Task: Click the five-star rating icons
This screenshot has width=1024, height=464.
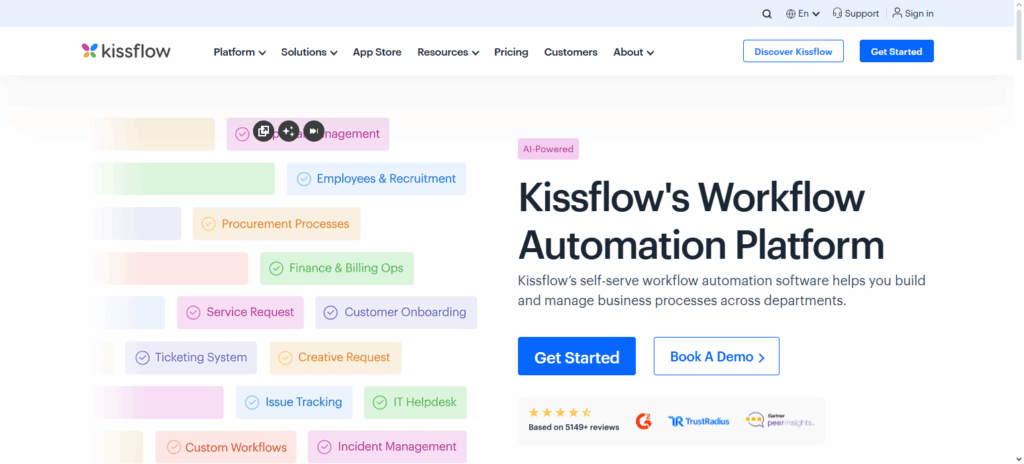Action: (560, 412)
